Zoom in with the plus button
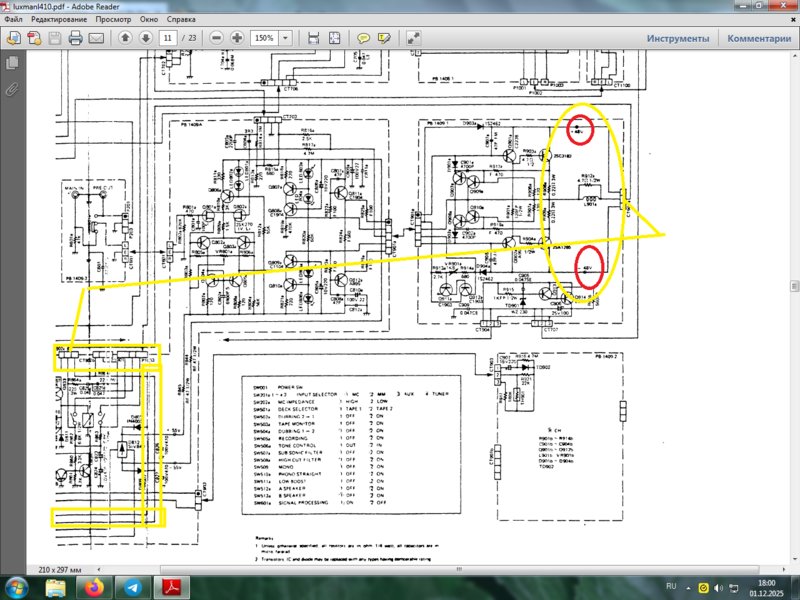Screen dimensions: 800x600 click(237, 38)
